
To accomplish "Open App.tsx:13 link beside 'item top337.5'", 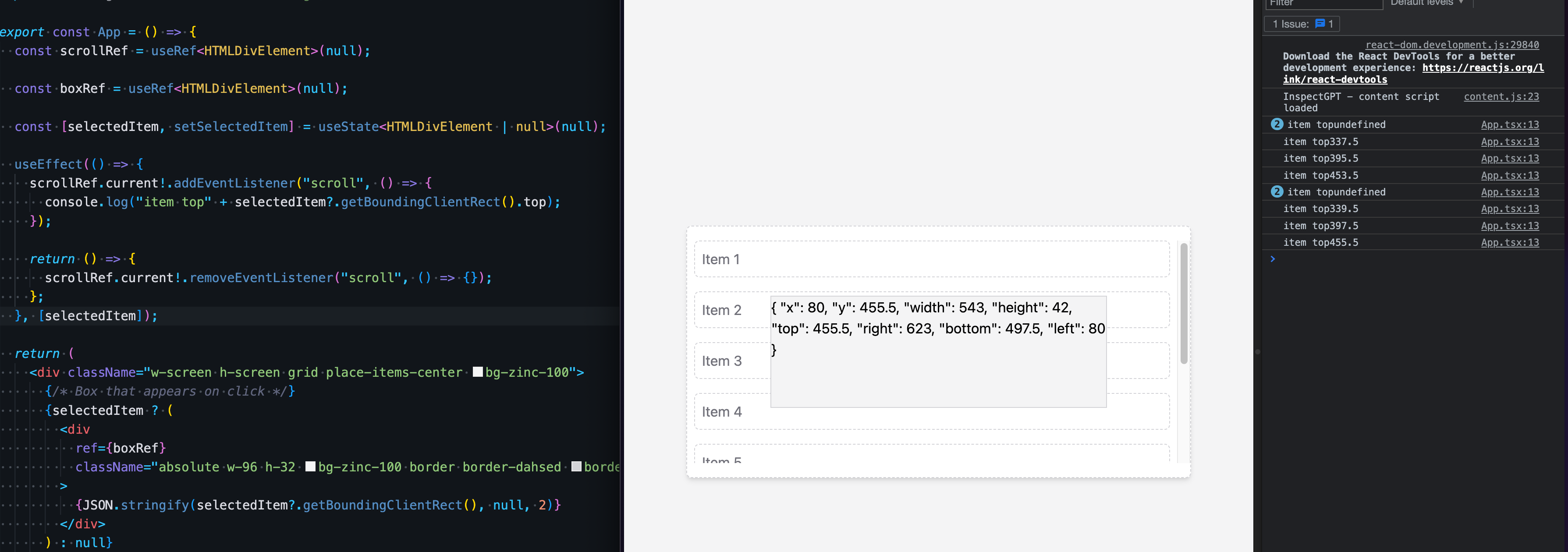I will point(1510,142).
